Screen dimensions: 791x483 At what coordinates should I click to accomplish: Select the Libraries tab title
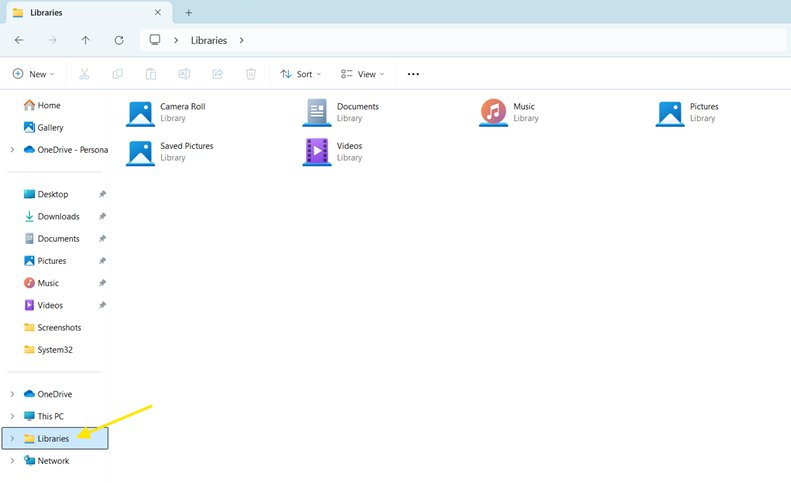(46, 13)
